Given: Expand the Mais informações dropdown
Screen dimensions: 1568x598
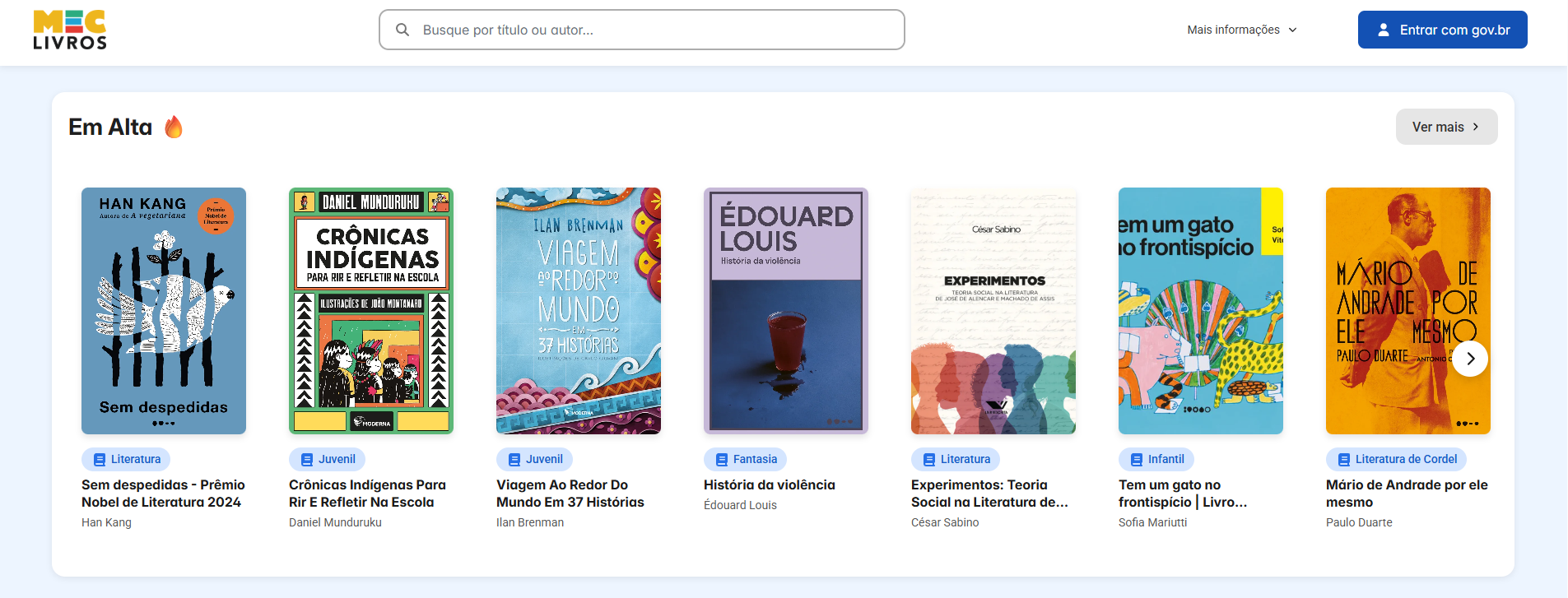Looking at the screenshot, I should 1241,30.
